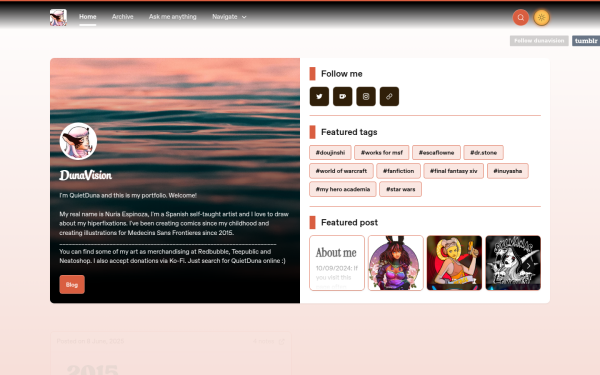Select the #escaflowne tag
The image size is (600, 375).
point(436,153)
